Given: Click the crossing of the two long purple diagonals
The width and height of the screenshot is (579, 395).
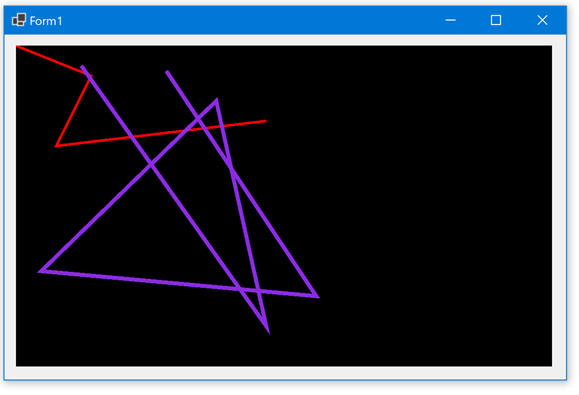Looking at the screenshot, I should point(150,164).
